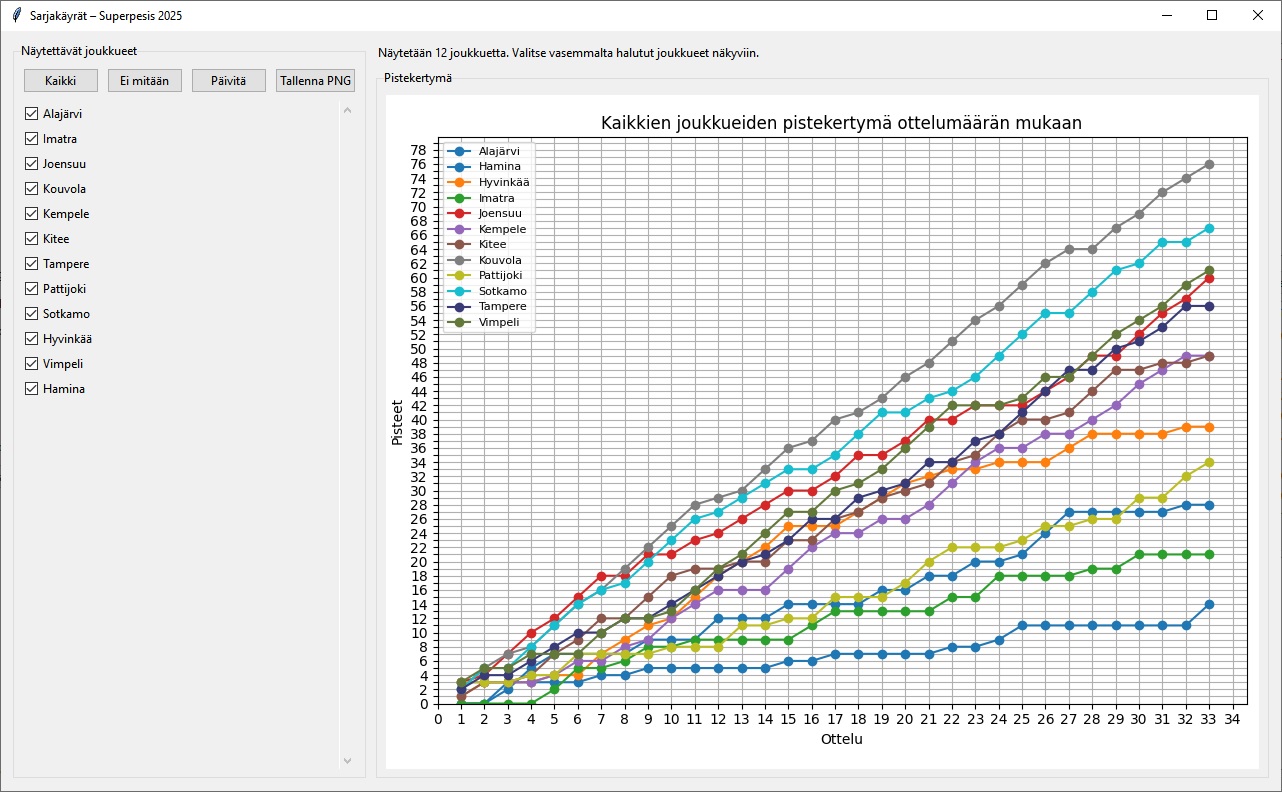
Task: Save chart using Tallenna PNG button
Action: click(x=315, y=81)
